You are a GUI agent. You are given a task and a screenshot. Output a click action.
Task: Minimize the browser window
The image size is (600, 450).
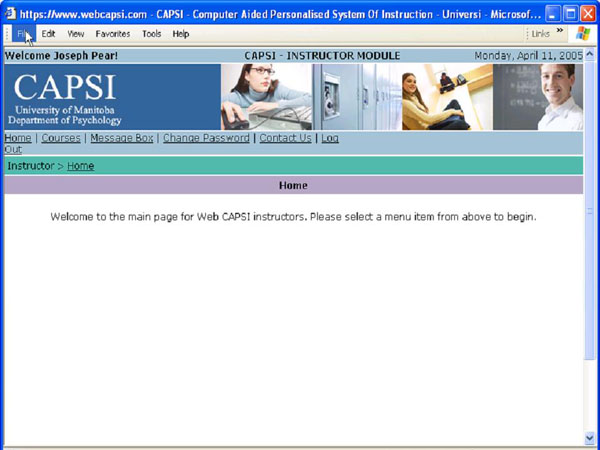[551, 15]
